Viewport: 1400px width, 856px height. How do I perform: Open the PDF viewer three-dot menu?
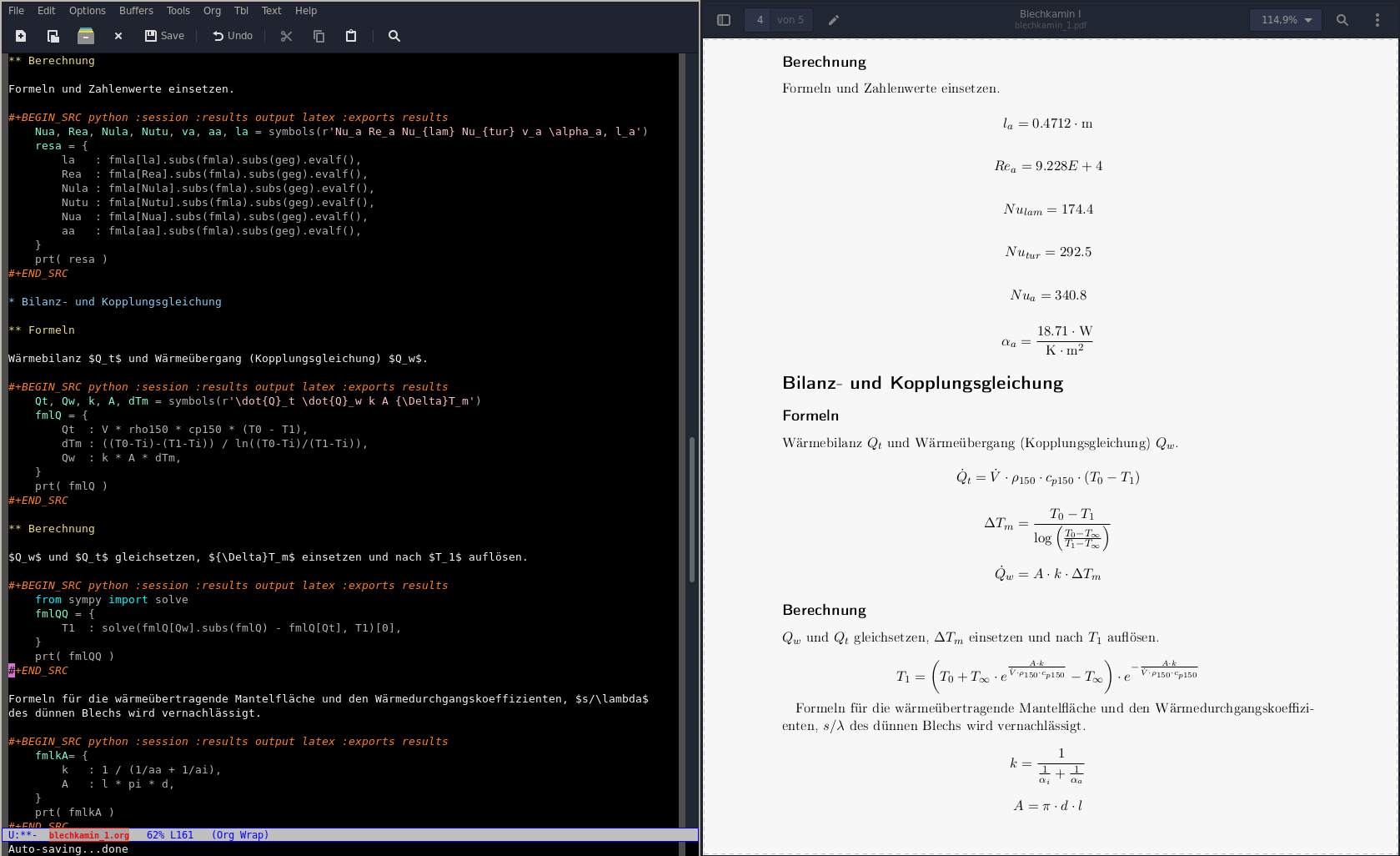[x=1377, y=20]
